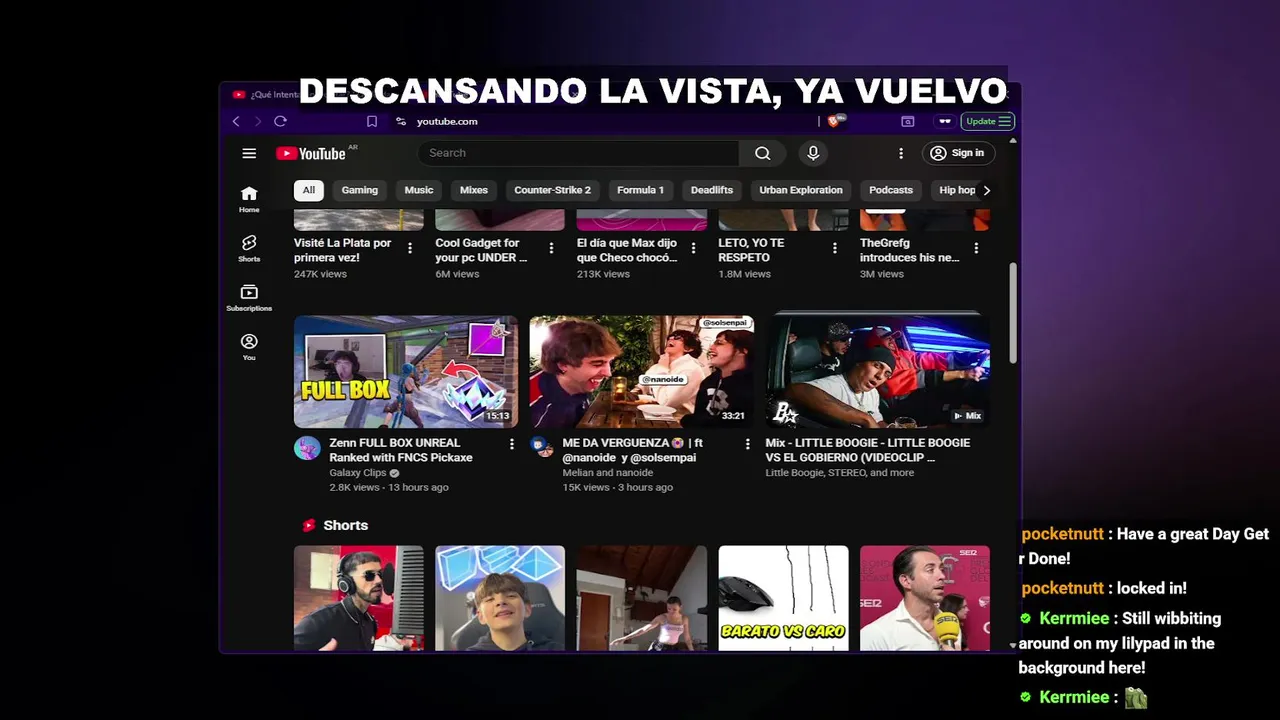Select the All filter chip

308,190
